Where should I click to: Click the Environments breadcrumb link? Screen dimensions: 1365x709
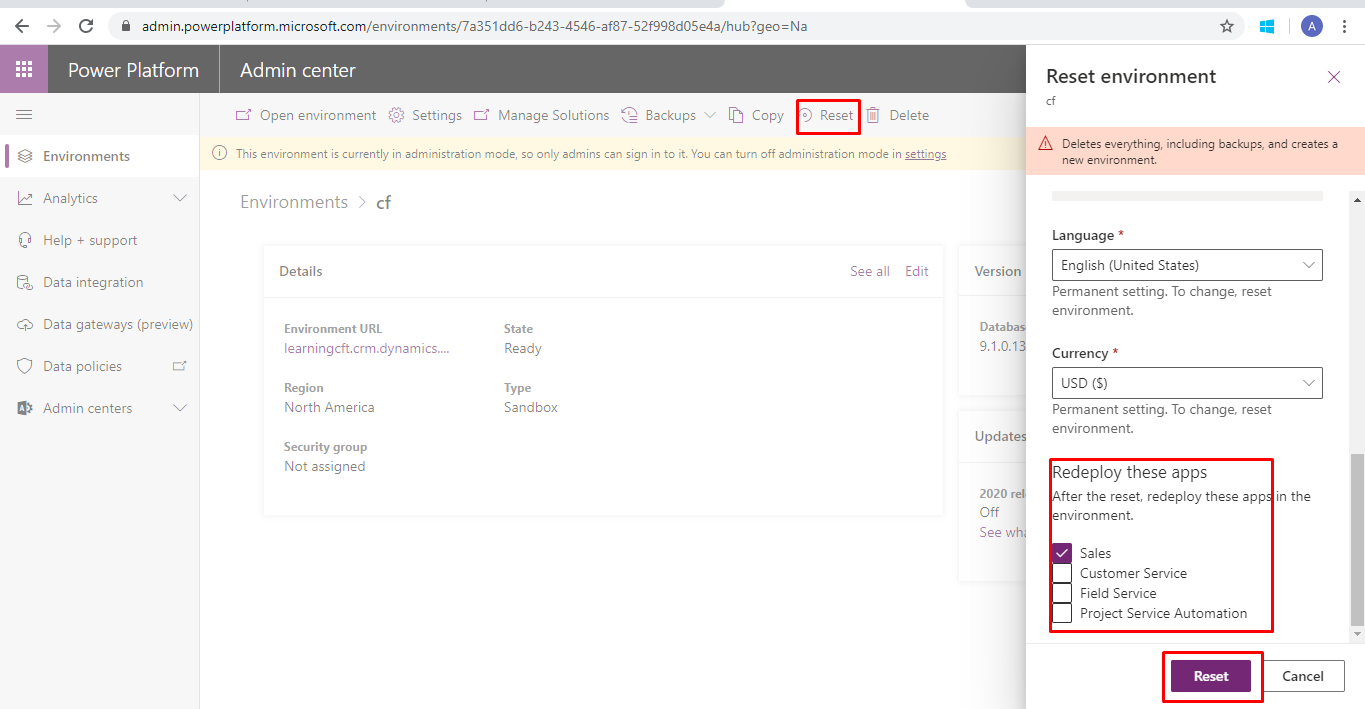pos(294,202)
